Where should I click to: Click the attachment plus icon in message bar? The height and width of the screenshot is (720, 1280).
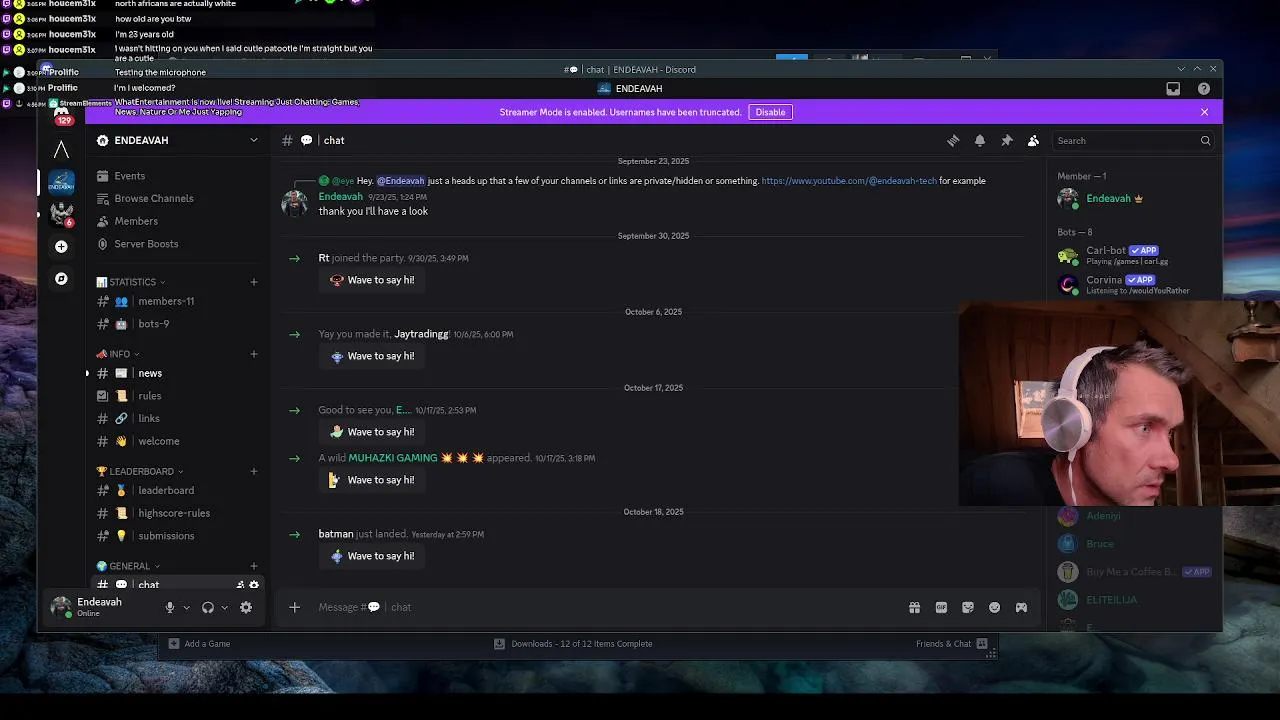(294, 607)
